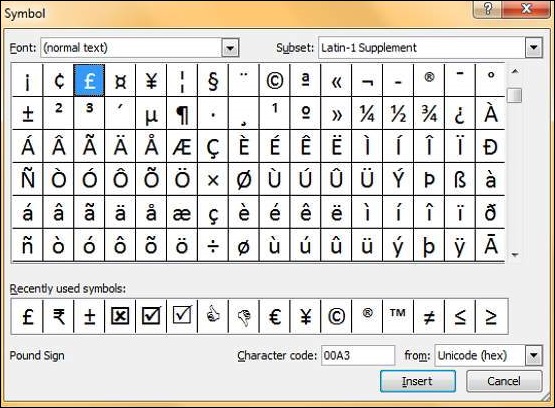This screenshot has width=555, height=408.
Task: Choose lowercase ø with stroke
Action: (244, 246)
